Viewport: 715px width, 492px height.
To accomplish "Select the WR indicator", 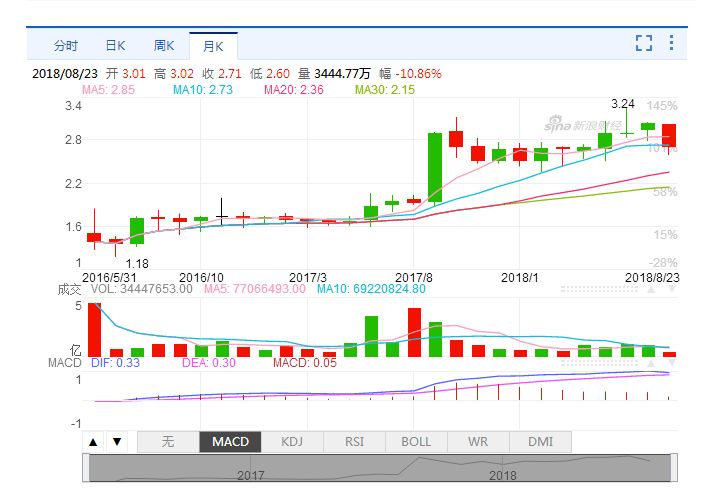I will (478, 441).
